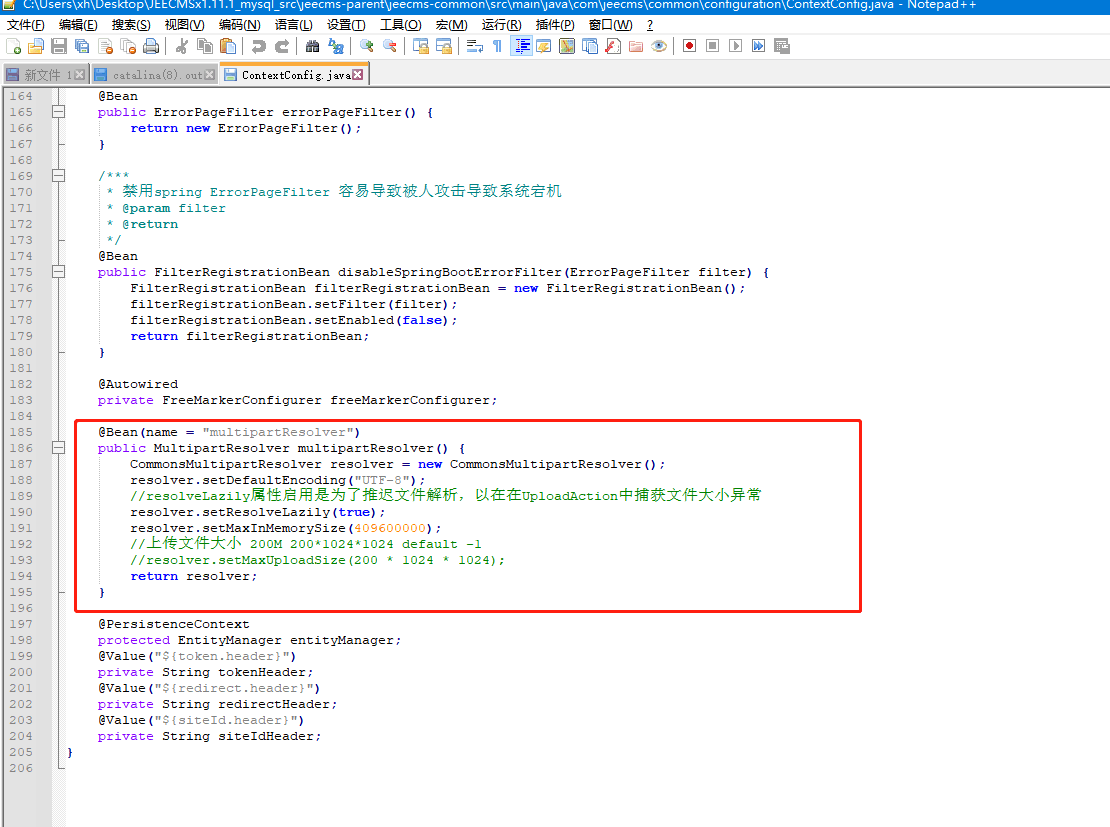The width and height of the screenshot is (1110, 827).
Task: Open the 窗口(W) menu
Action: [610, 25]
